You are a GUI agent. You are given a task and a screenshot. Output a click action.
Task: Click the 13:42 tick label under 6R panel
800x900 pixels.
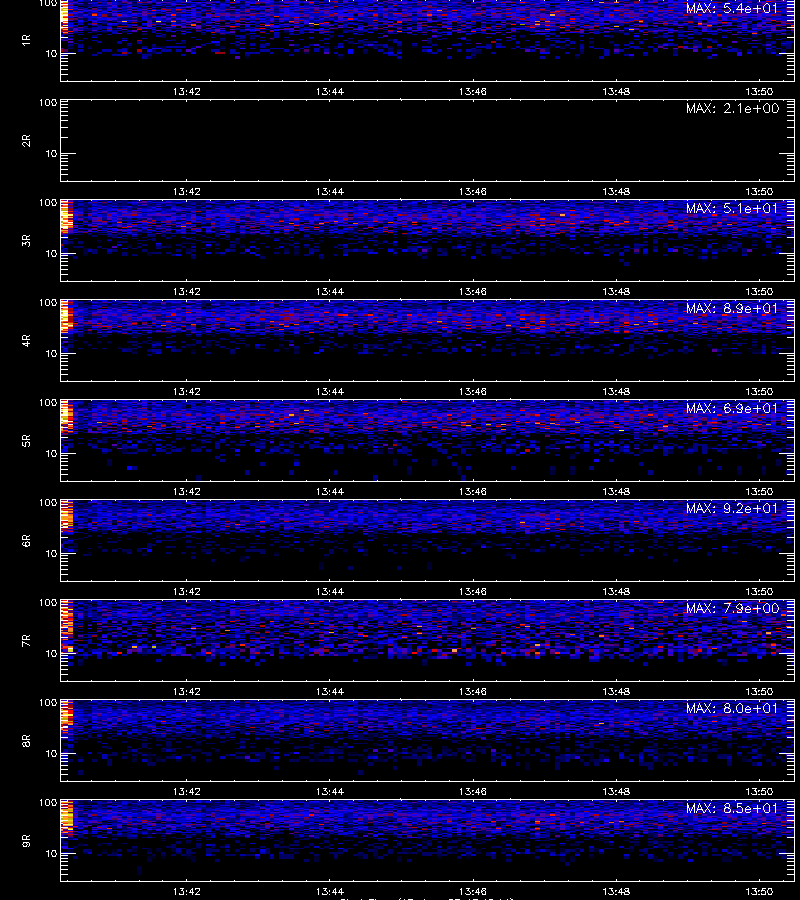click(187, 591)
